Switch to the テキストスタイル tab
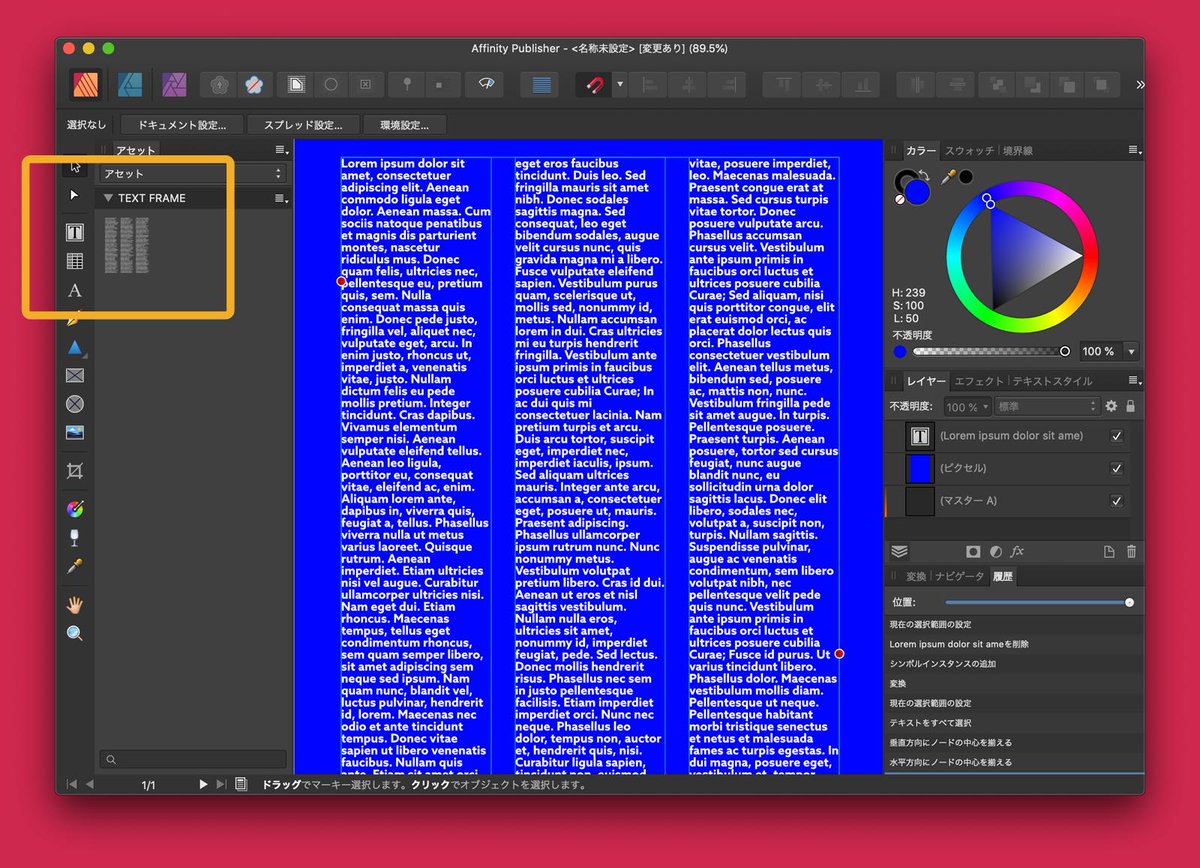This screenshot has width=1200, height=868. (x=1052, y=381)
